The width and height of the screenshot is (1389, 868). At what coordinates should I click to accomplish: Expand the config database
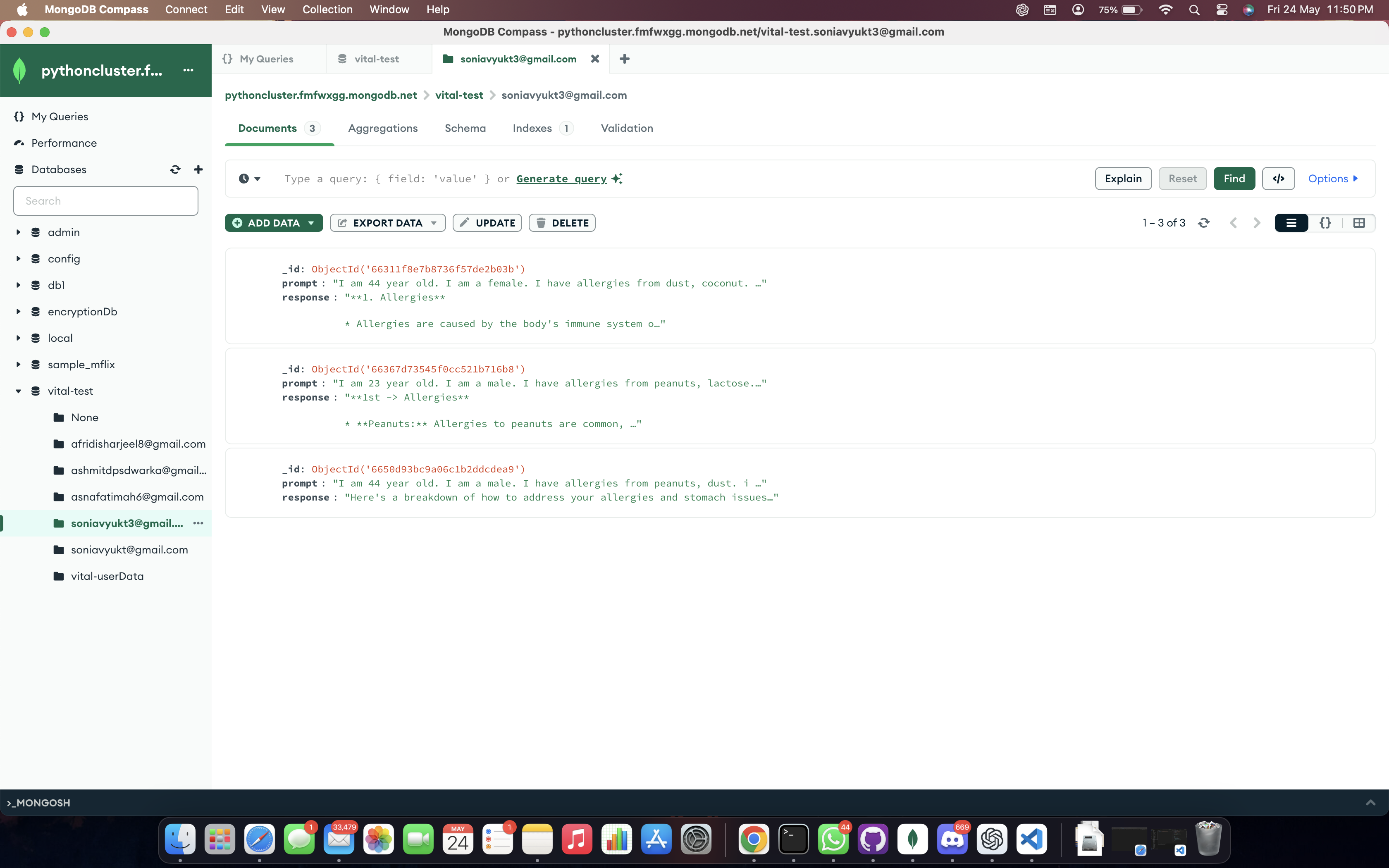pyautogui.click(x=18, y=258)
